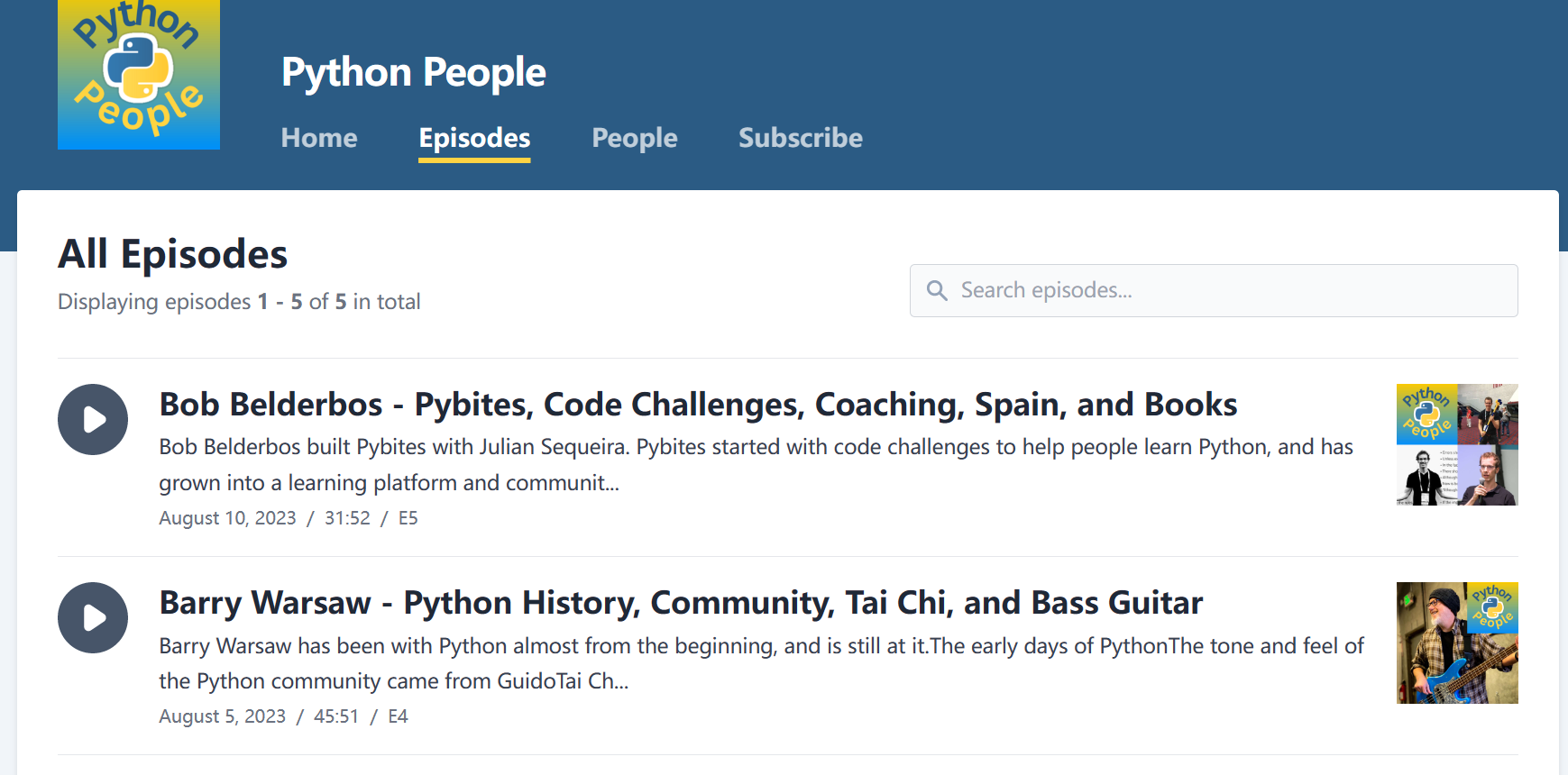Screen dimensions: 1568x775
Task: Switch to the Subscribe tab
Action: click(800, 138)
